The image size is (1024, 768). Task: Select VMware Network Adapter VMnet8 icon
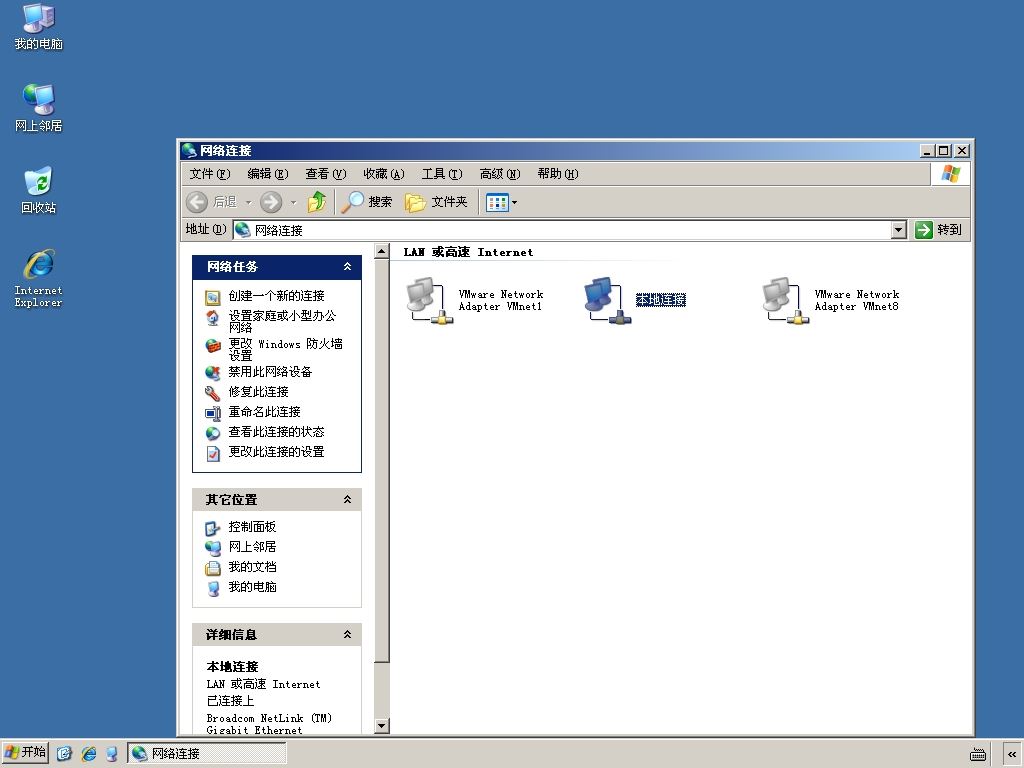pos(786,301)
